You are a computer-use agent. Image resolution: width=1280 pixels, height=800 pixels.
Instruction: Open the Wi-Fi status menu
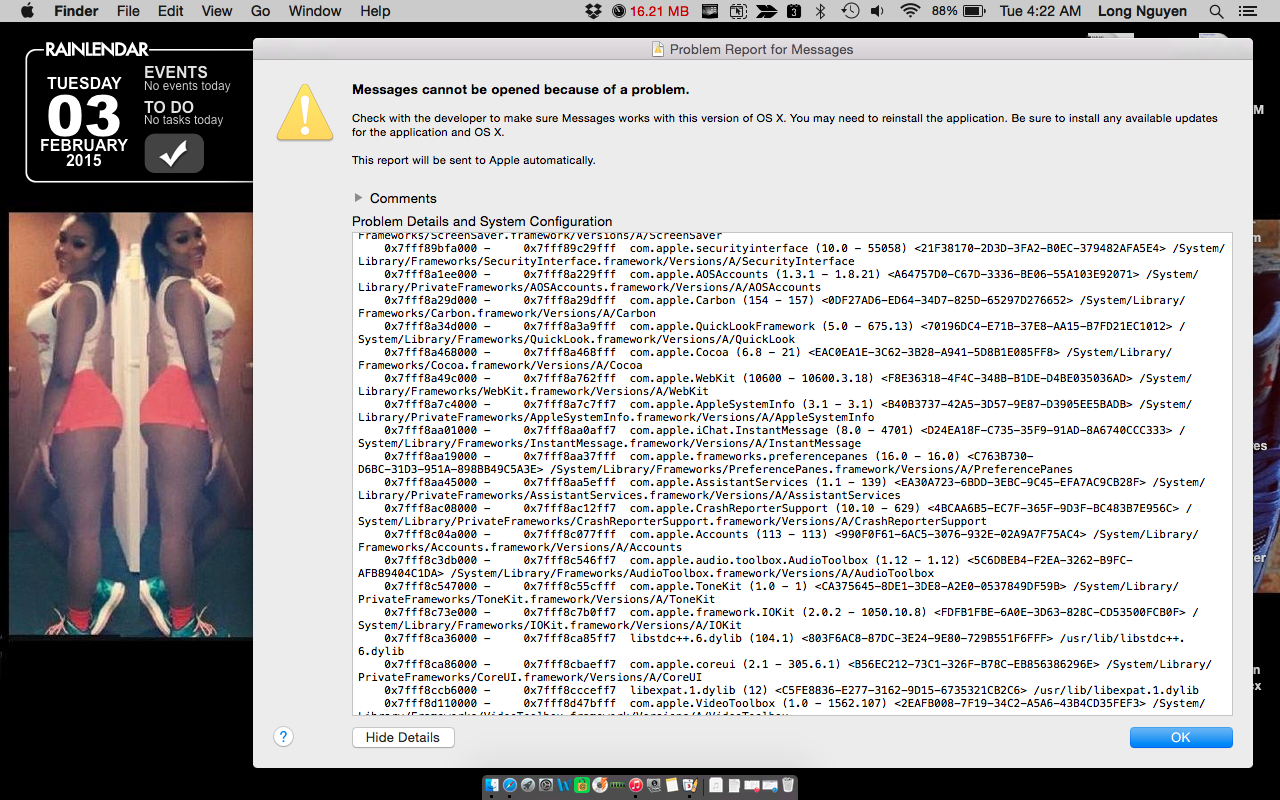(910, 11)
